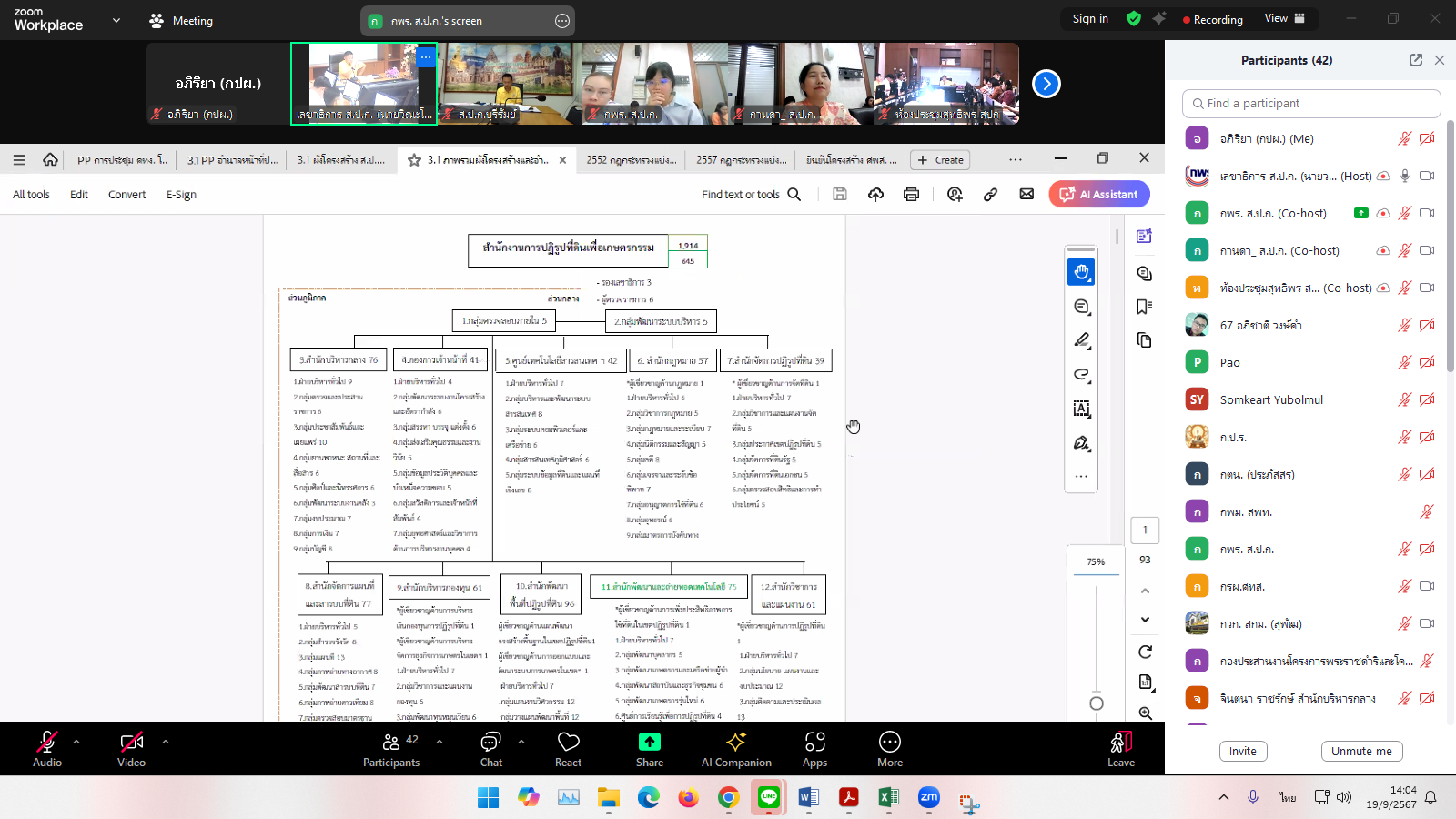This screenshot has width=1456, height=819.
Task: Toggle AI Companion in Zoom toolbar
Action: click(x=736, y=749)
